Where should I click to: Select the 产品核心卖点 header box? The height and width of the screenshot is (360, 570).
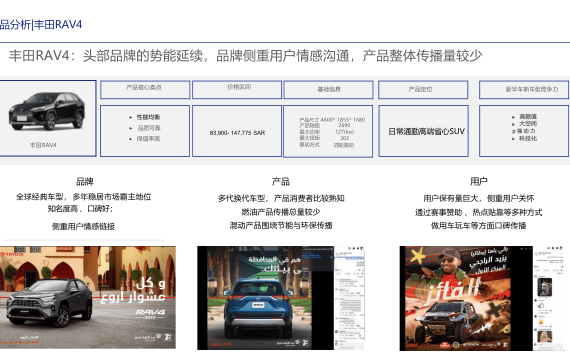click(x=145, y=89)
